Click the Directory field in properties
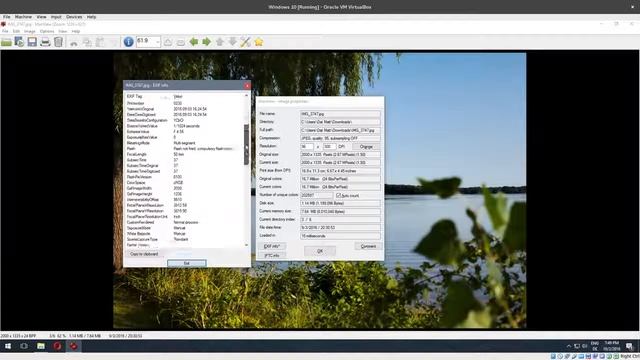Viewport: 640px width, 360px height. (340, 122)
